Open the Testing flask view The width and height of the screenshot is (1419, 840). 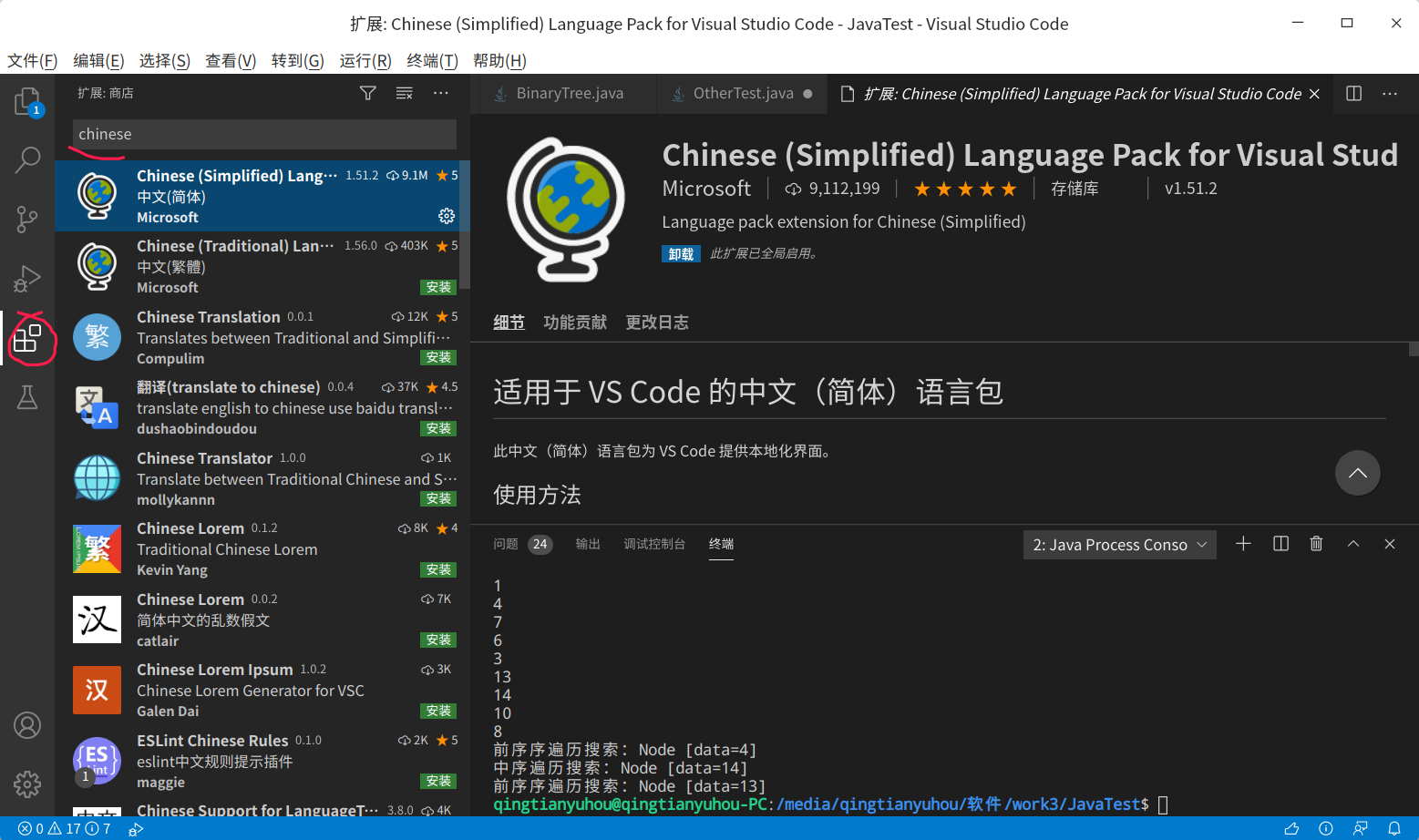[x=27, y=397]
